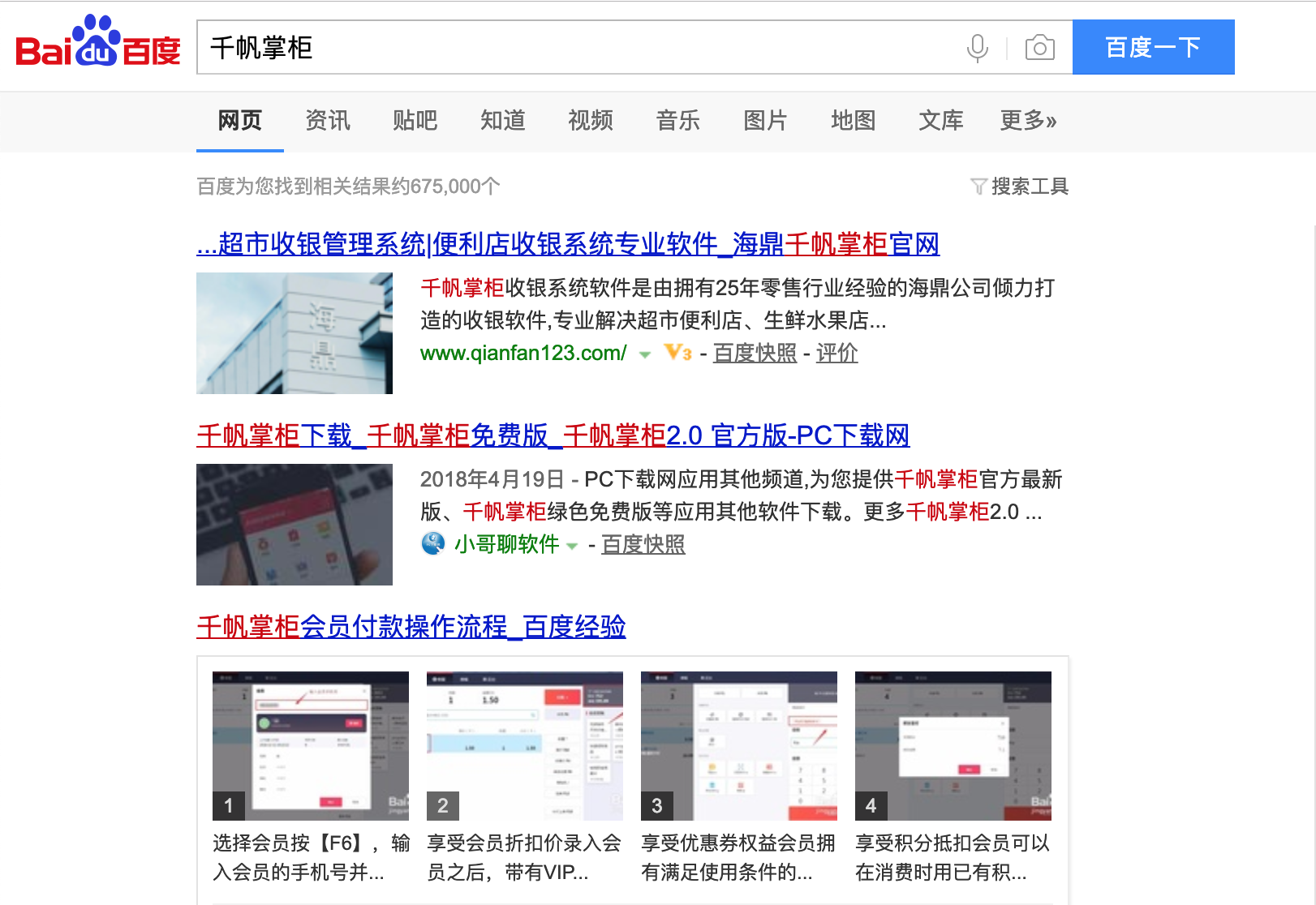Click caption 享受会员折扣价录入会员之后

pyautogui.click(x=524, y=858)
